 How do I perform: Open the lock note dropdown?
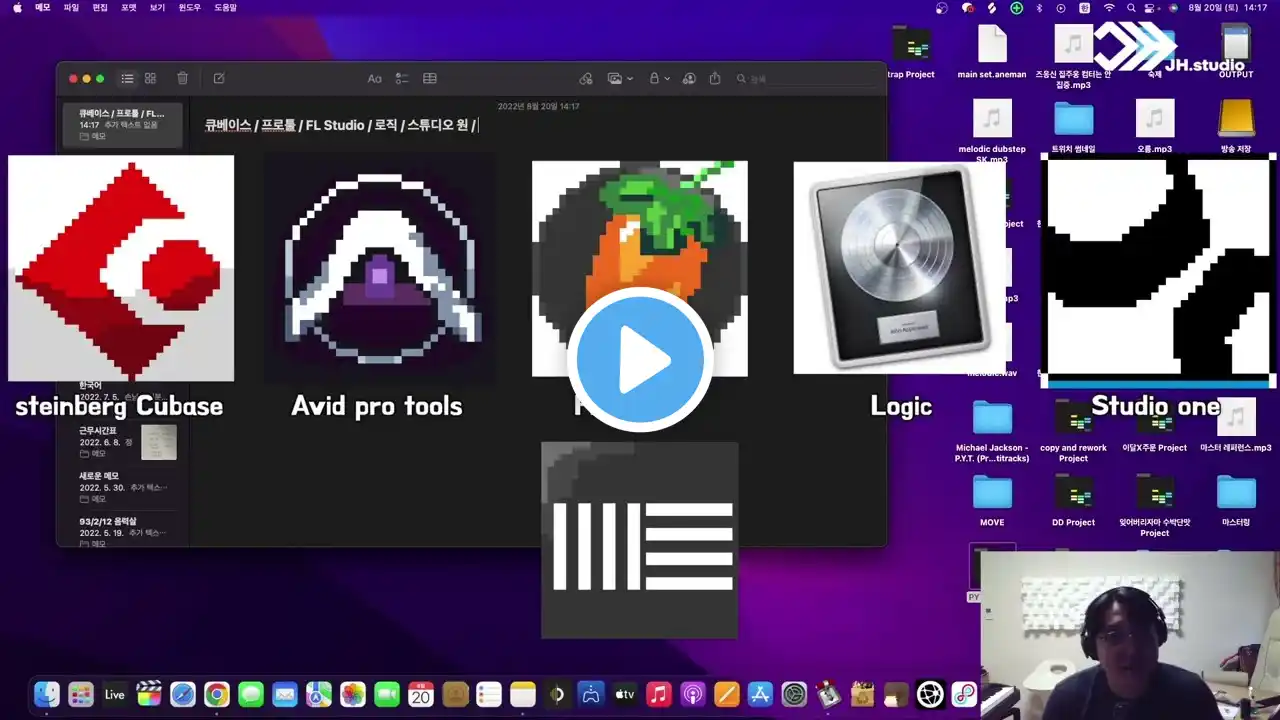659,78
